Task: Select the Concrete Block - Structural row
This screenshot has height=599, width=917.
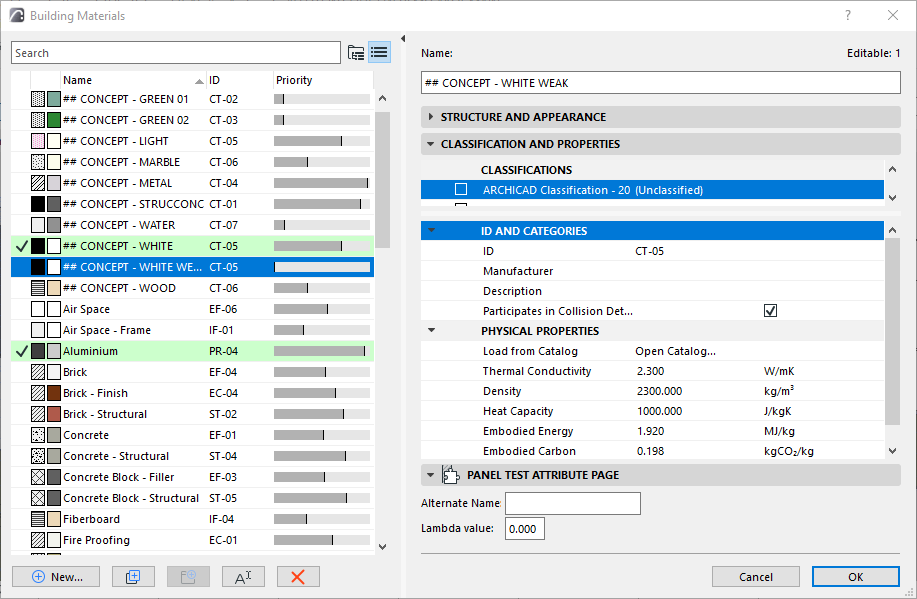Action: 192,498
